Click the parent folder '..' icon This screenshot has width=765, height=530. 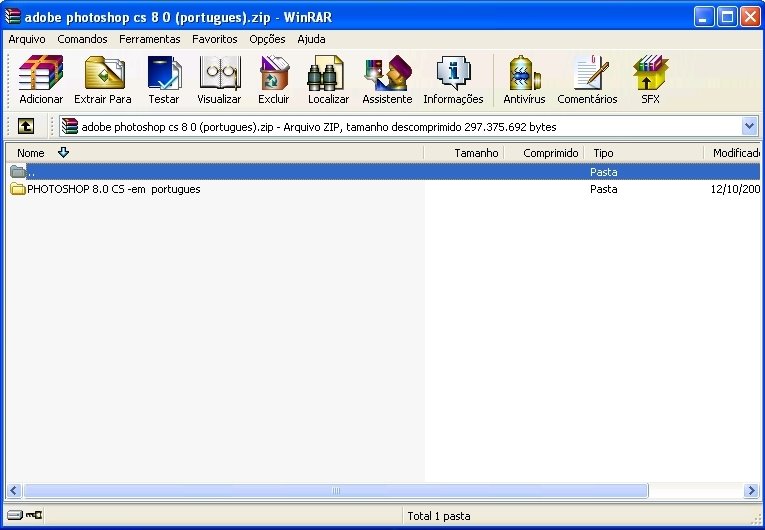point(18,171)
